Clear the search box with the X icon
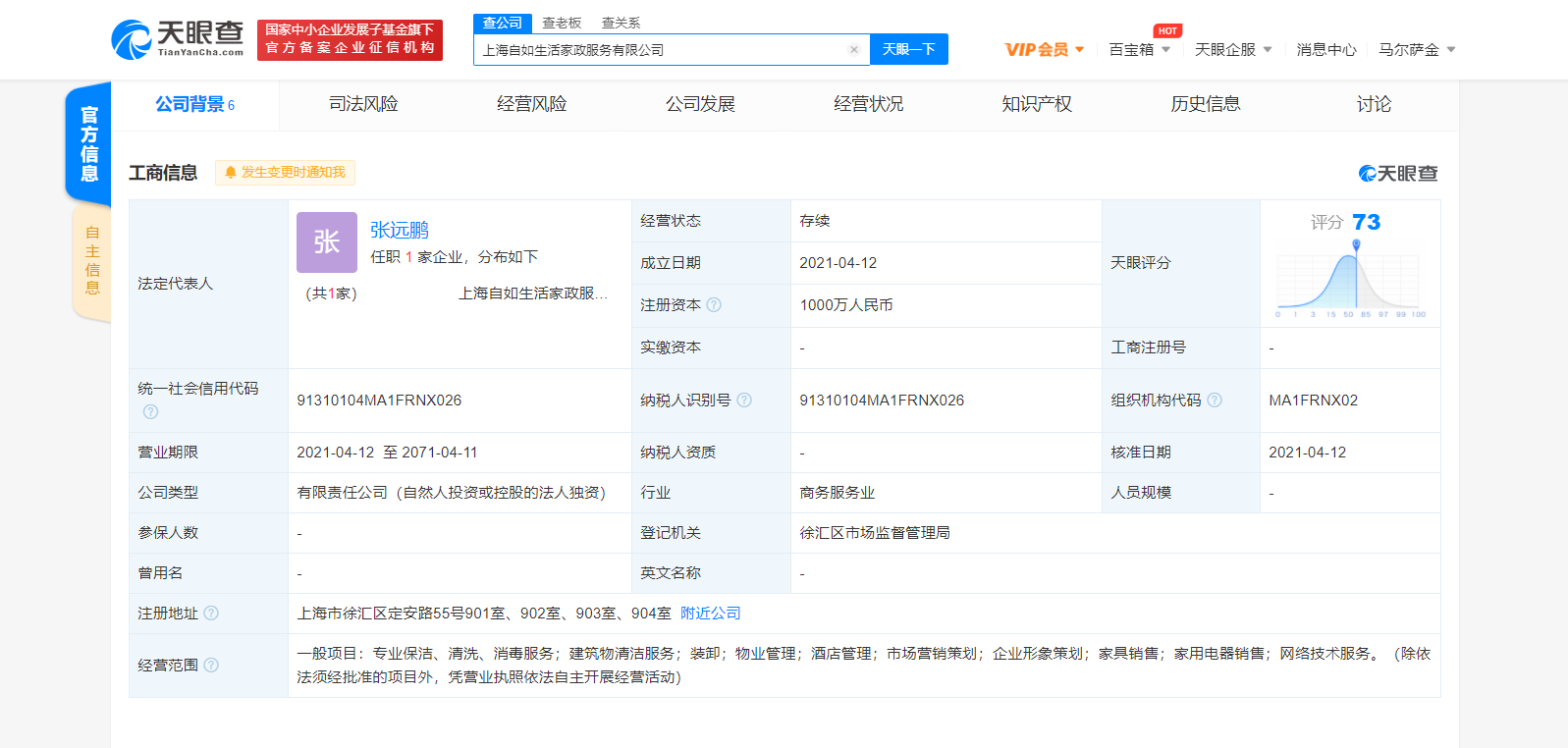 point(854,49)
